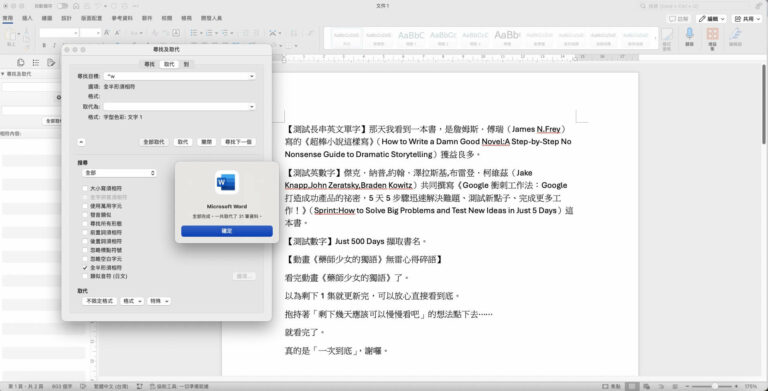The height and width of the screenshot is (391, 768).
Task: Click the 確定 button in the alert
Action: click(227, 231)
